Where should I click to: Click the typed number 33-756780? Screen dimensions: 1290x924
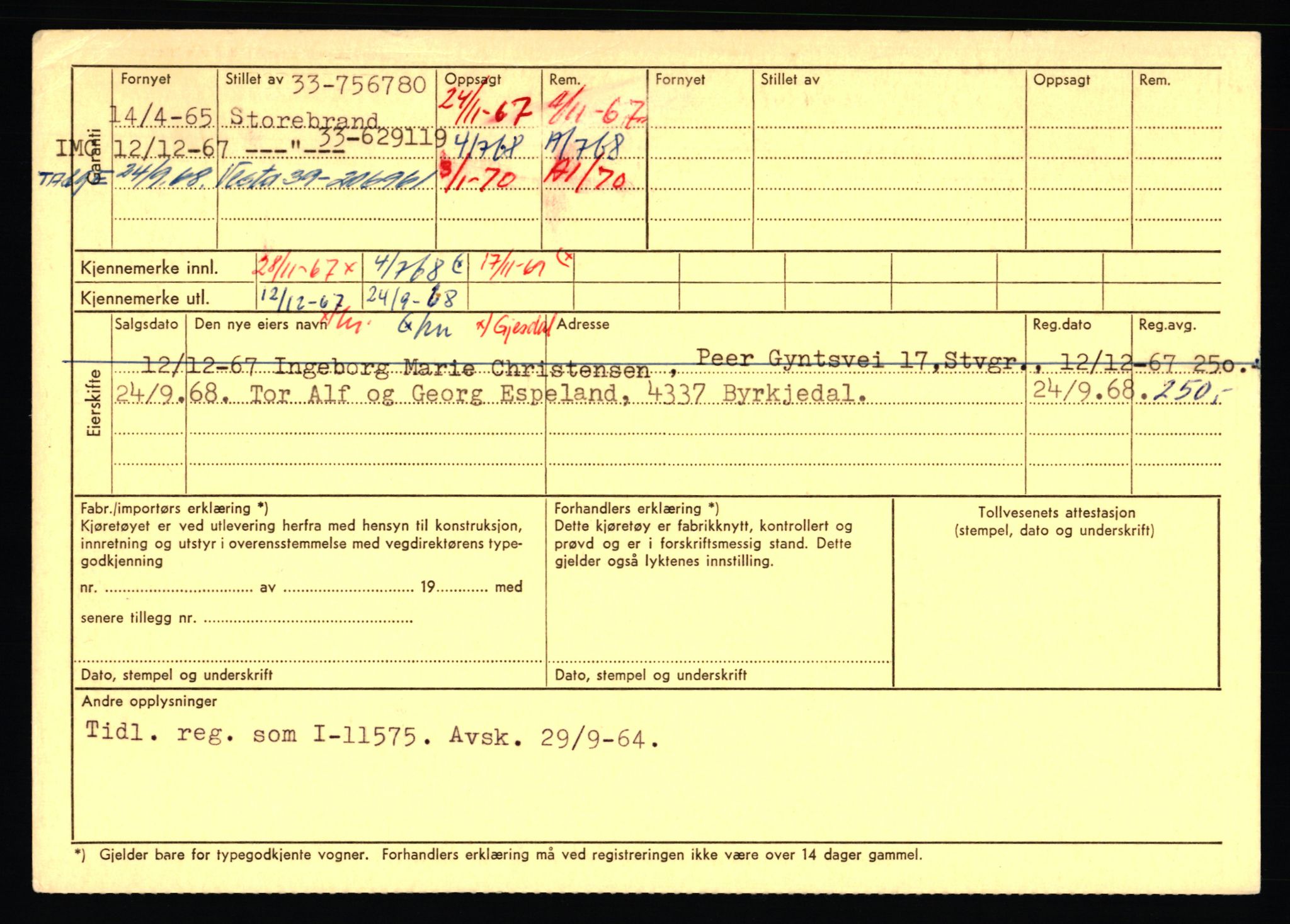359,84
